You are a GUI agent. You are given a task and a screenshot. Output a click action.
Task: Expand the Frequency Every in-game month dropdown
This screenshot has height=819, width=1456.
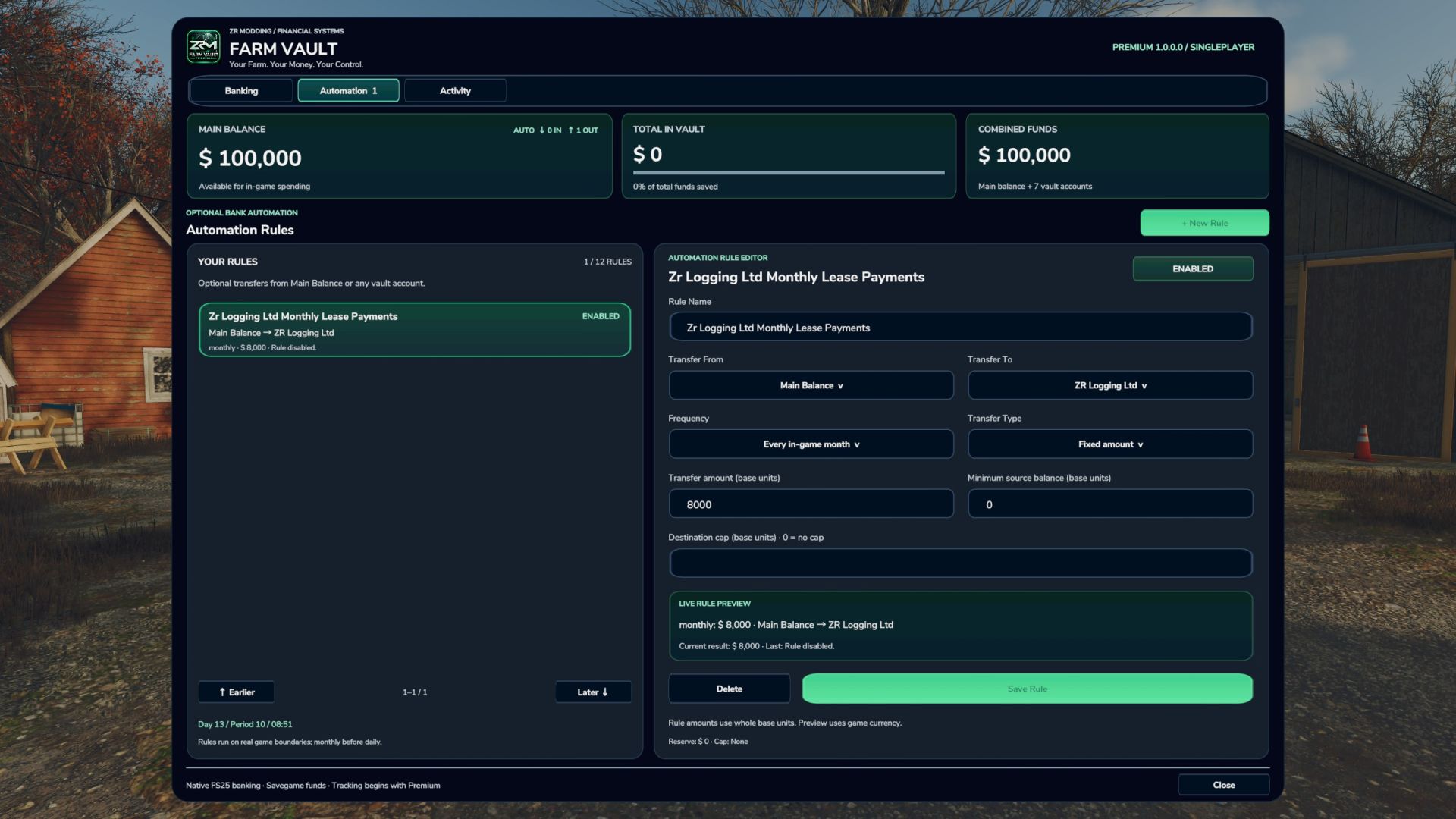(811, 444)
